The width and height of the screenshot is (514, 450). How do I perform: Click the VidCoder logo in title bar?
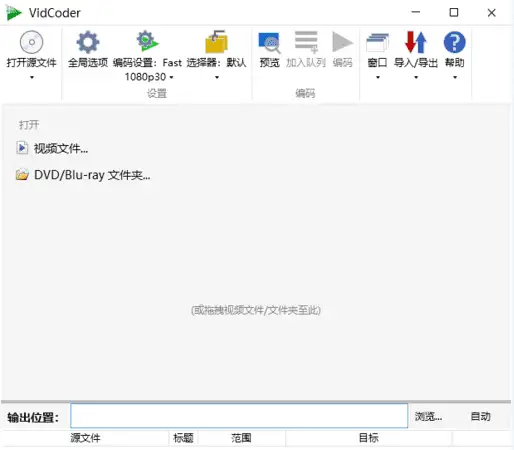point(14,13)
